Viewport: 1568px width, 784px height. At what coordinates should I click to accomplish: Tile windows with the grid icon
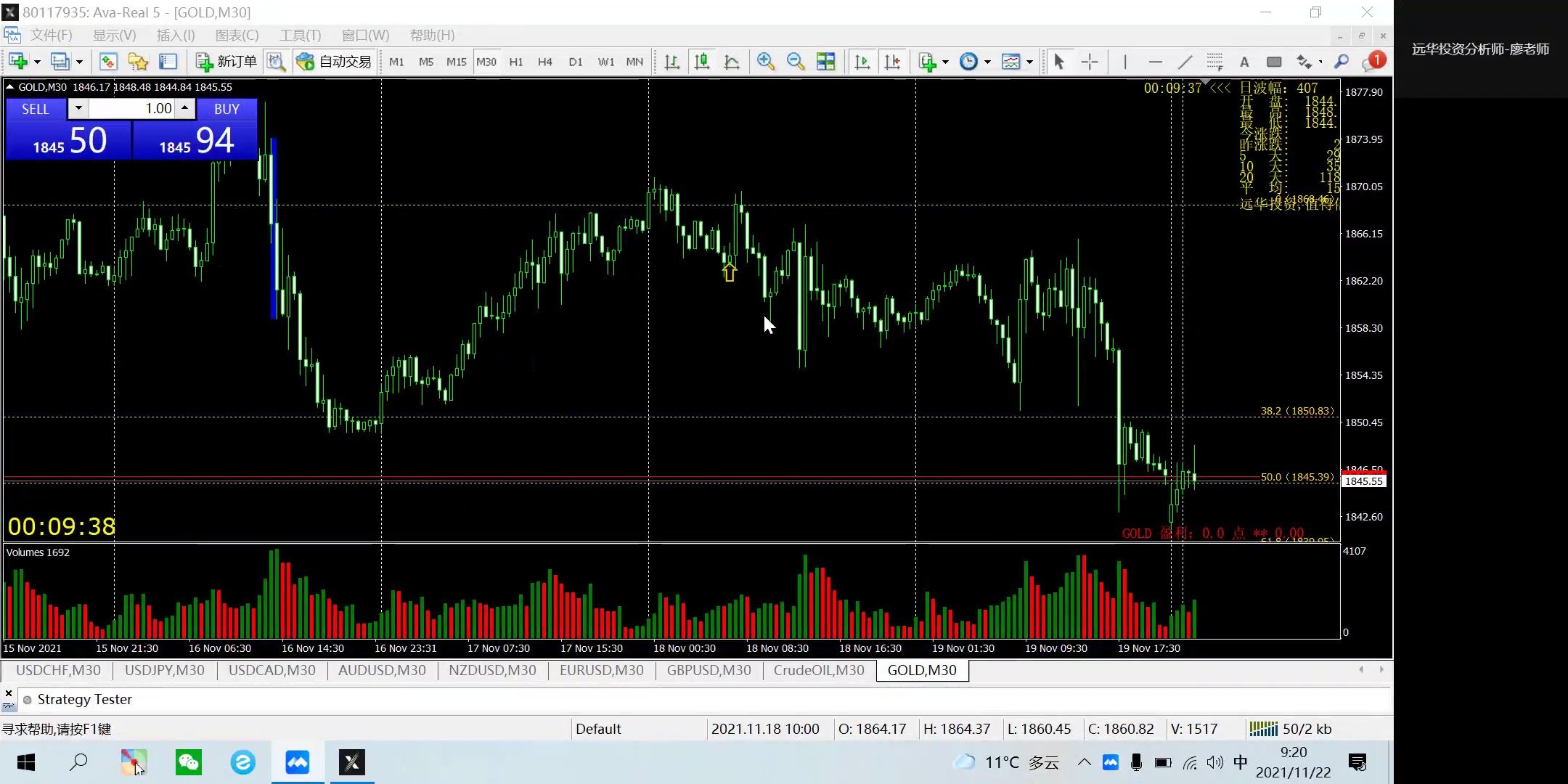[x=825, y=62]
